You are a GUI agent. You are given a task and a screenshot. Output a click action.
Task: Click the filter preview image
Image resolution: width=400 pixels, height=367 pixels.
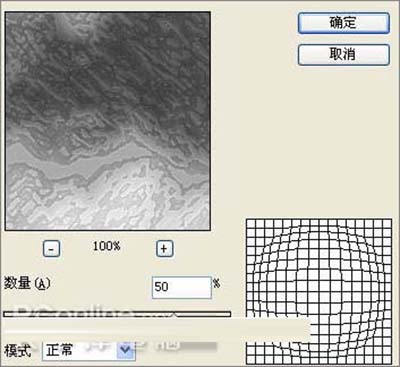(108, 121)
